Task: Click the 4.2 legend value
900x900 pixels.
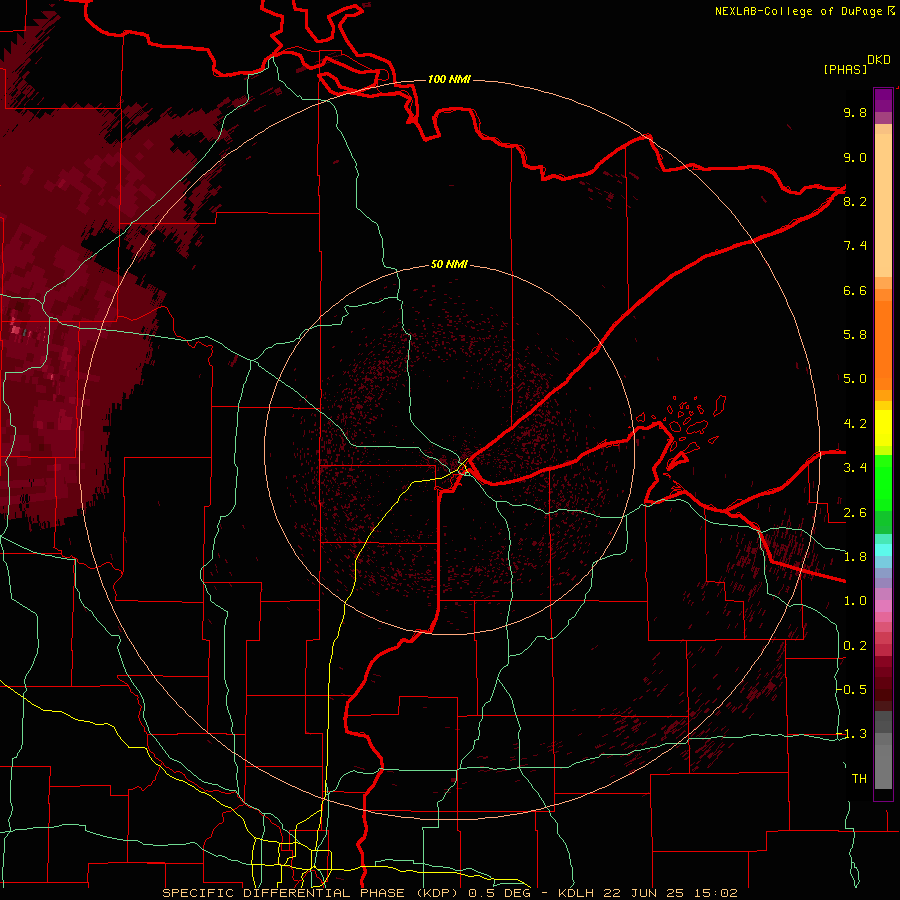Action: pos(855,424)
